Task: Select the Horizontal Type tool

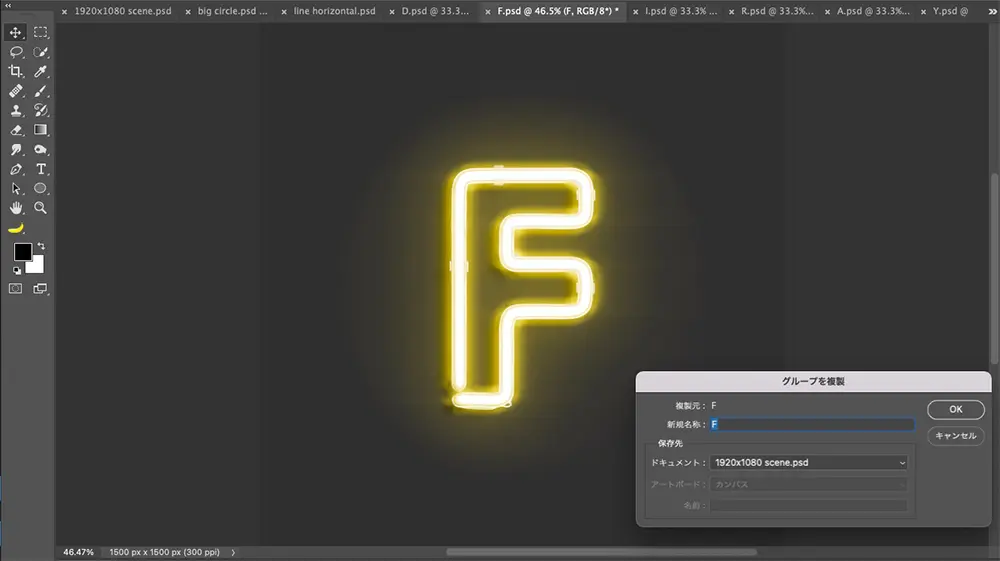Action: tap(41, 169)
